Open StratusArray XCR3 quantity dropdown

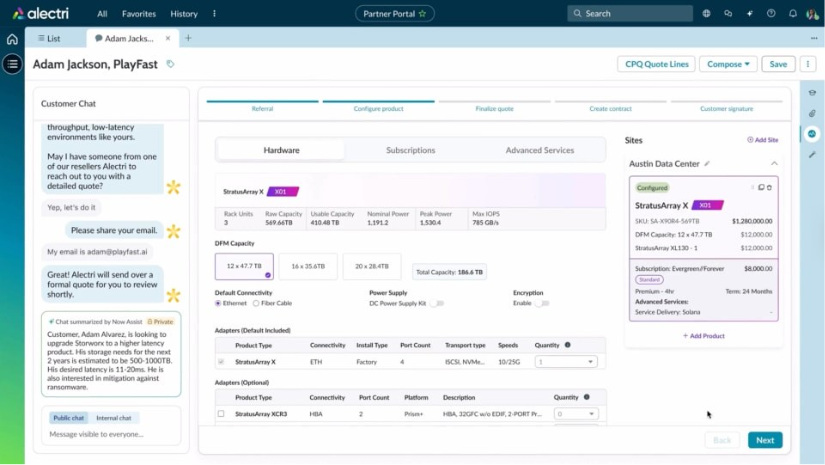(x=576, y=414)
